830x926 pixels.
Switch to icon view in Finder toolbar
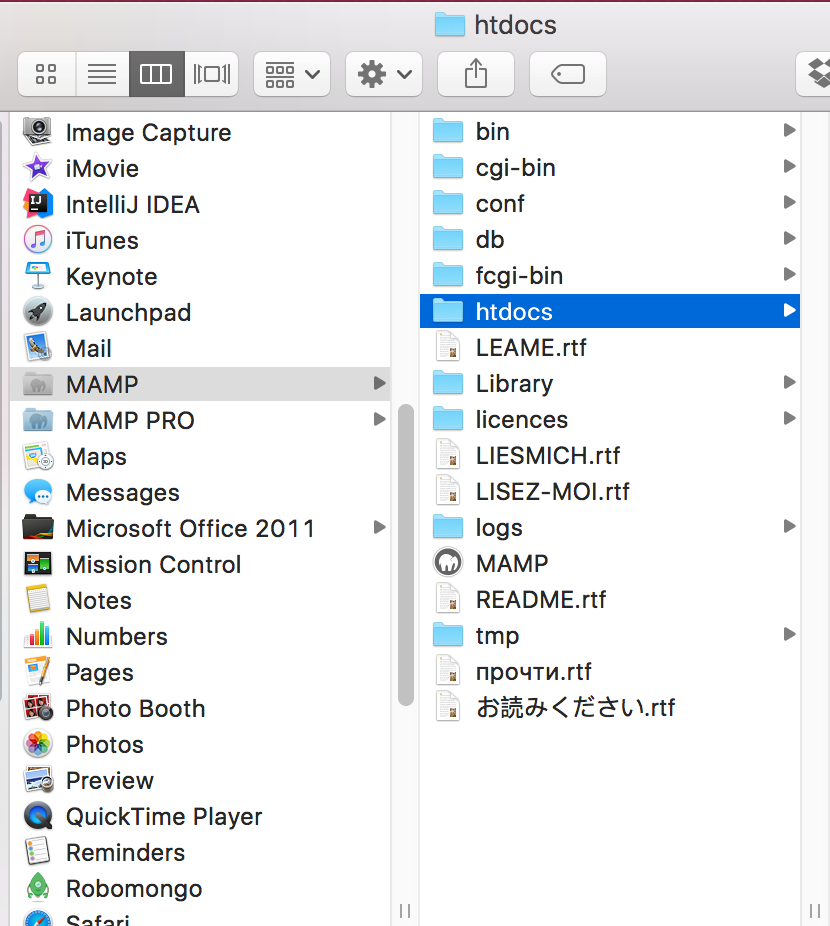click(46, 74)
